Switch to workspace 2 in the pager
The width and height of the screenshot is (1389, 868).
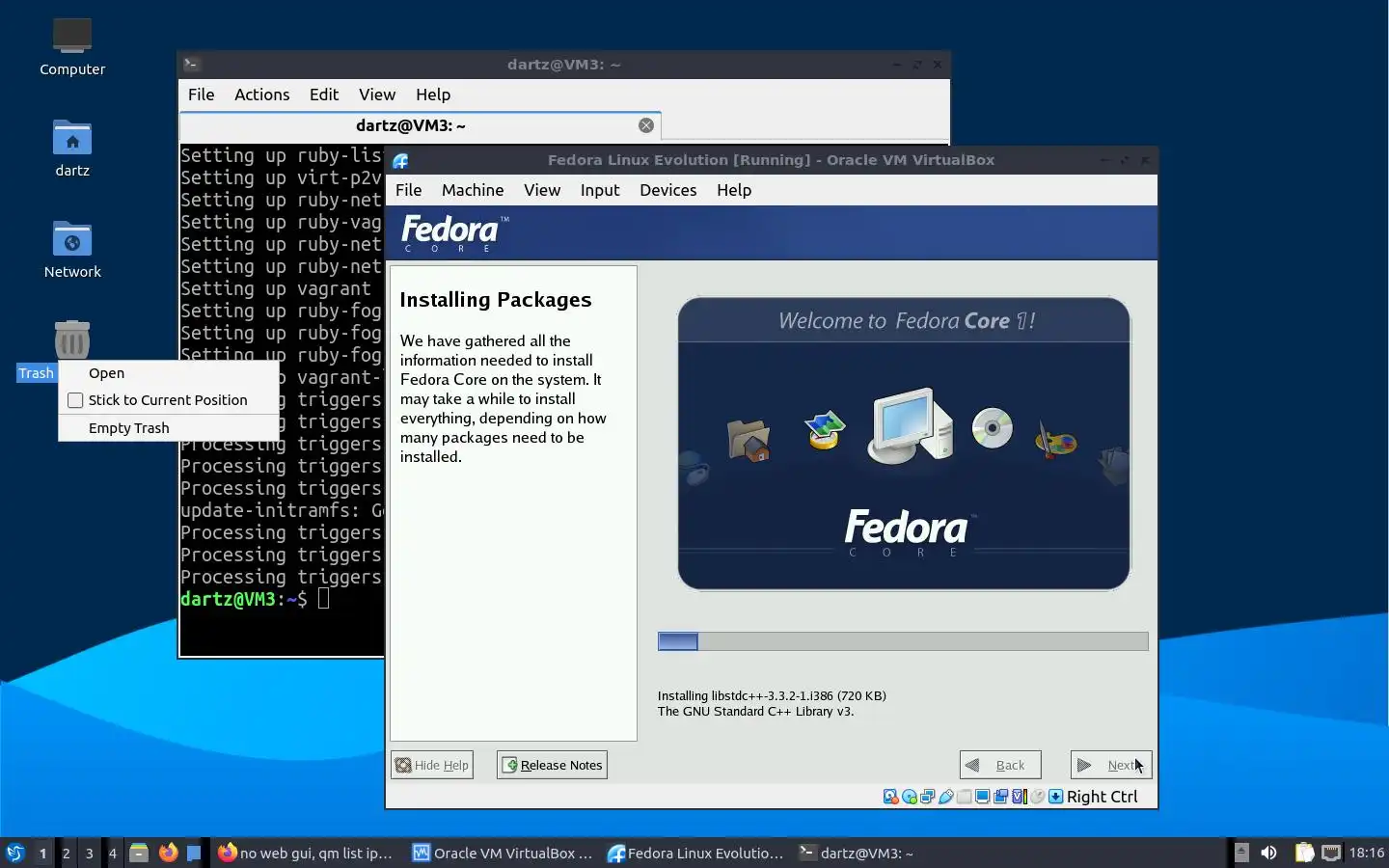[x=66, y=853]
